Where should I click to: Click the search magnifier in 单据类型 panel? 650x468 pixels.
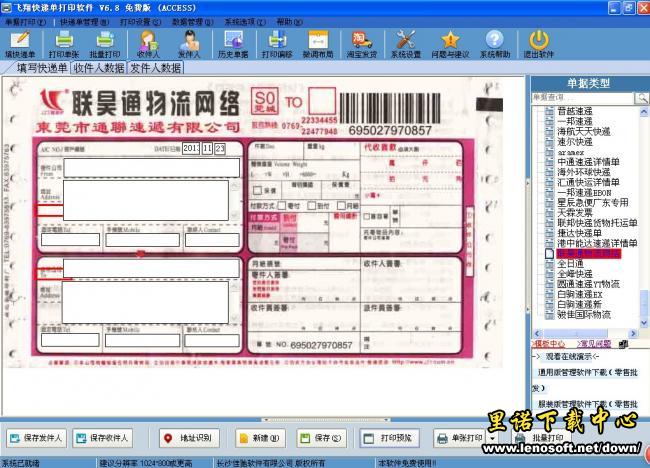[642, 98]
